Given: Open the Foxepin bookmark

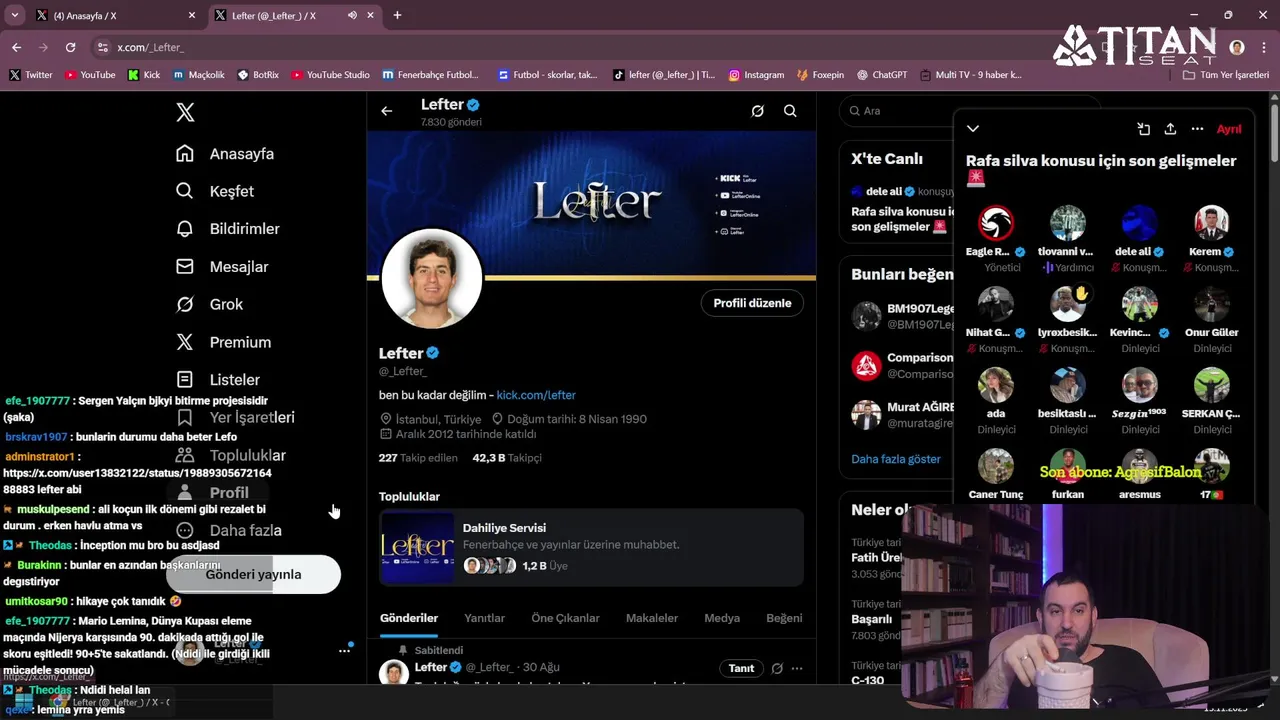Looking at the screenshot, I should coord(820,75).
